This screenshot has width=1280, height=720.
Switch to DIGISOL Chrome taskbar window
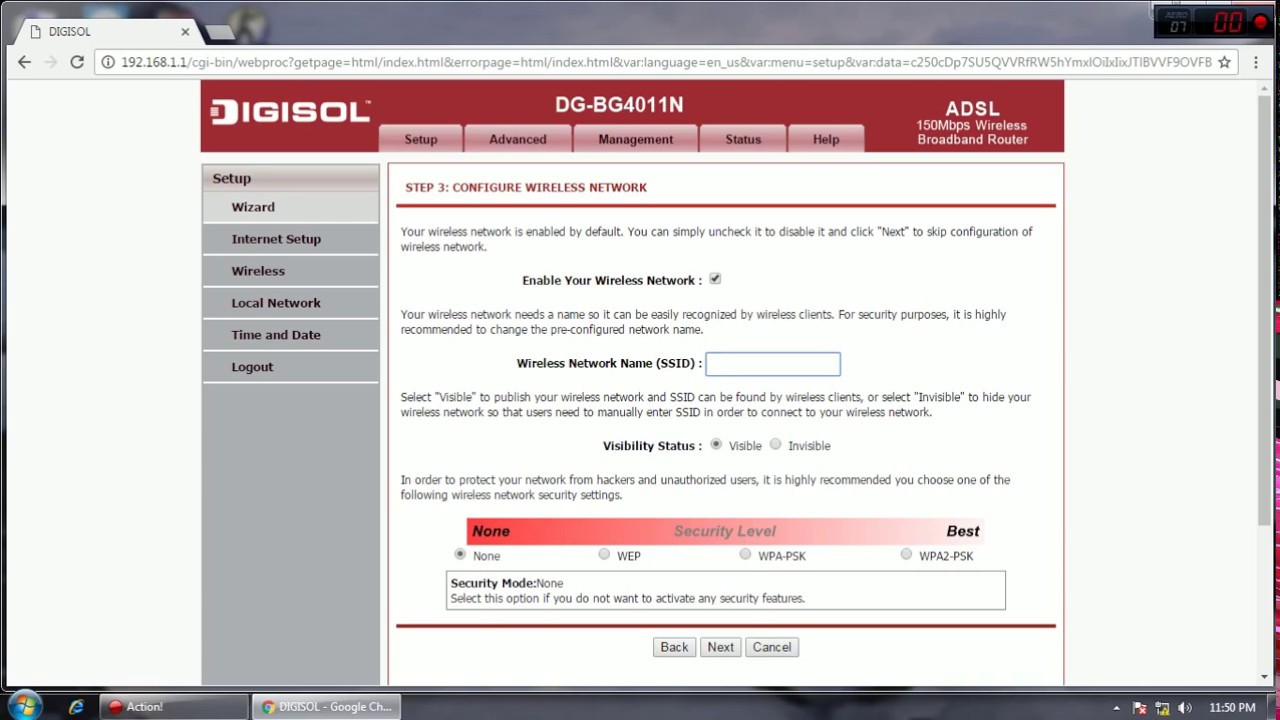(326, 707)
